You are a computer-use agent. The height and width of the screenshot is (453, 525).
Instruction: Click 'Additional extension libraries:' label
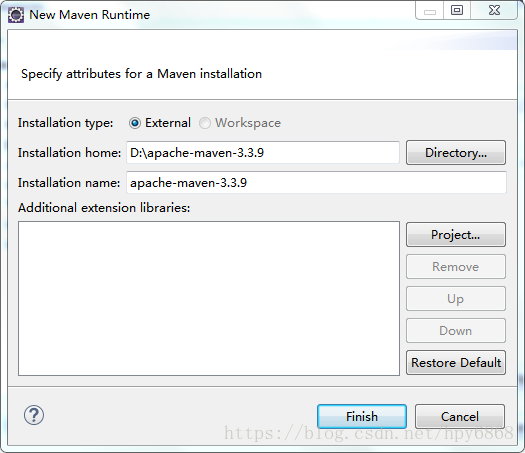[104, 208]
